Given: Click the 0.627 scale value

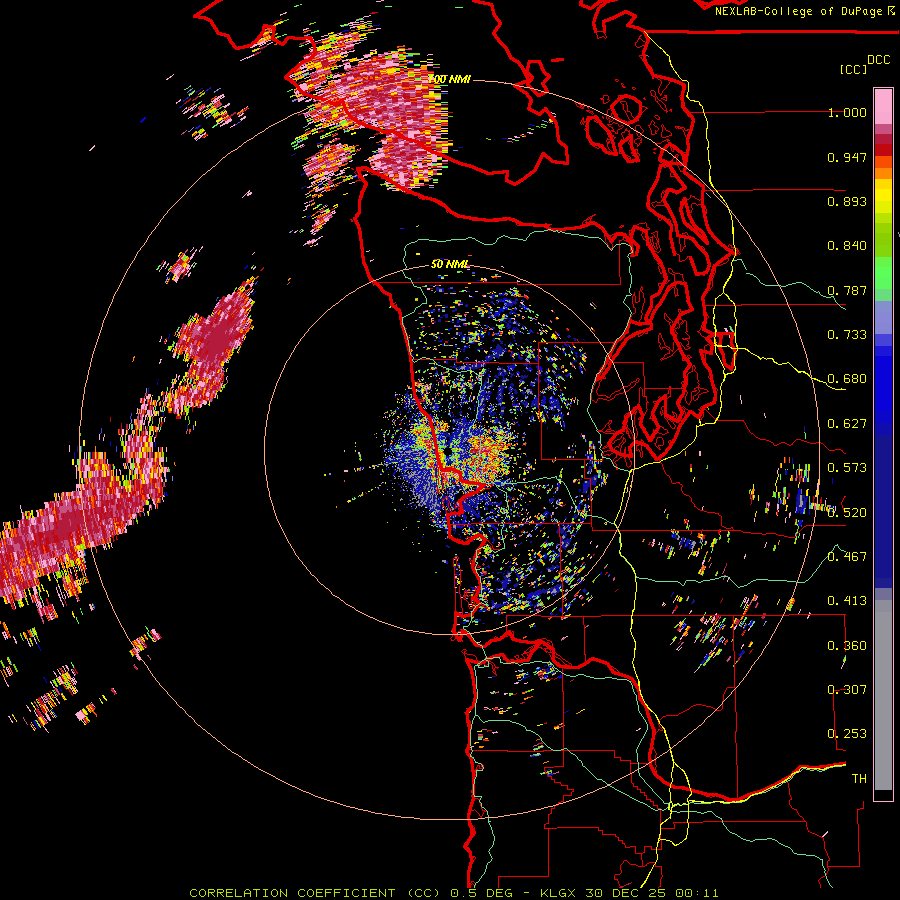Looking at the screenshot, I should (847, 424).
